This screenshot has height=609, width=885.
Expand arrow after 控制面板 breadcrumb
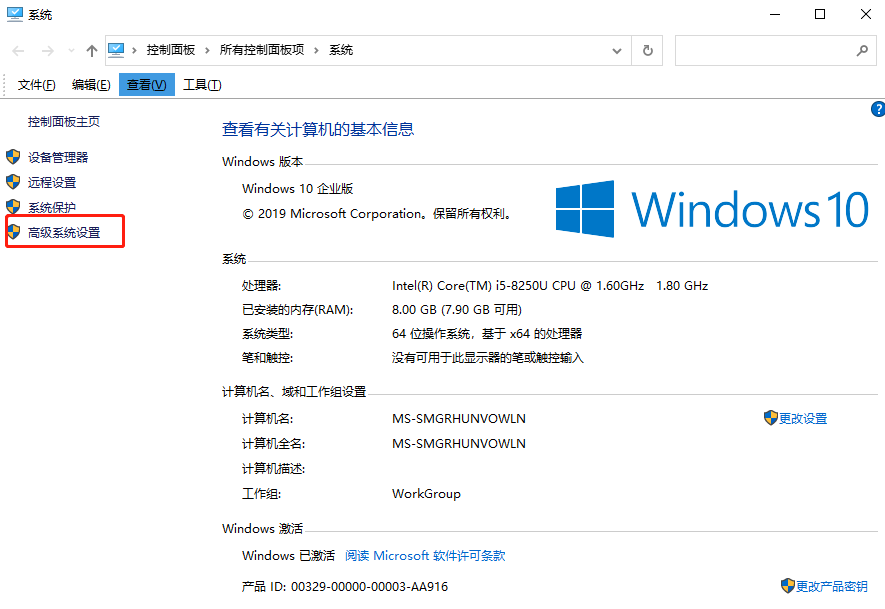click(207, 51)
